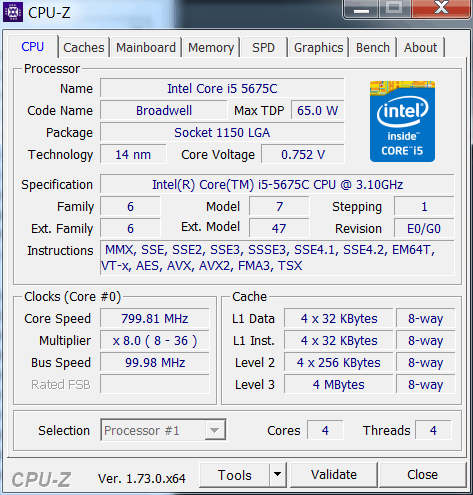The width and height of the screenshot is (473, 495).
Task: Click the Code Name field Broadwell
Action: point(164,111)
